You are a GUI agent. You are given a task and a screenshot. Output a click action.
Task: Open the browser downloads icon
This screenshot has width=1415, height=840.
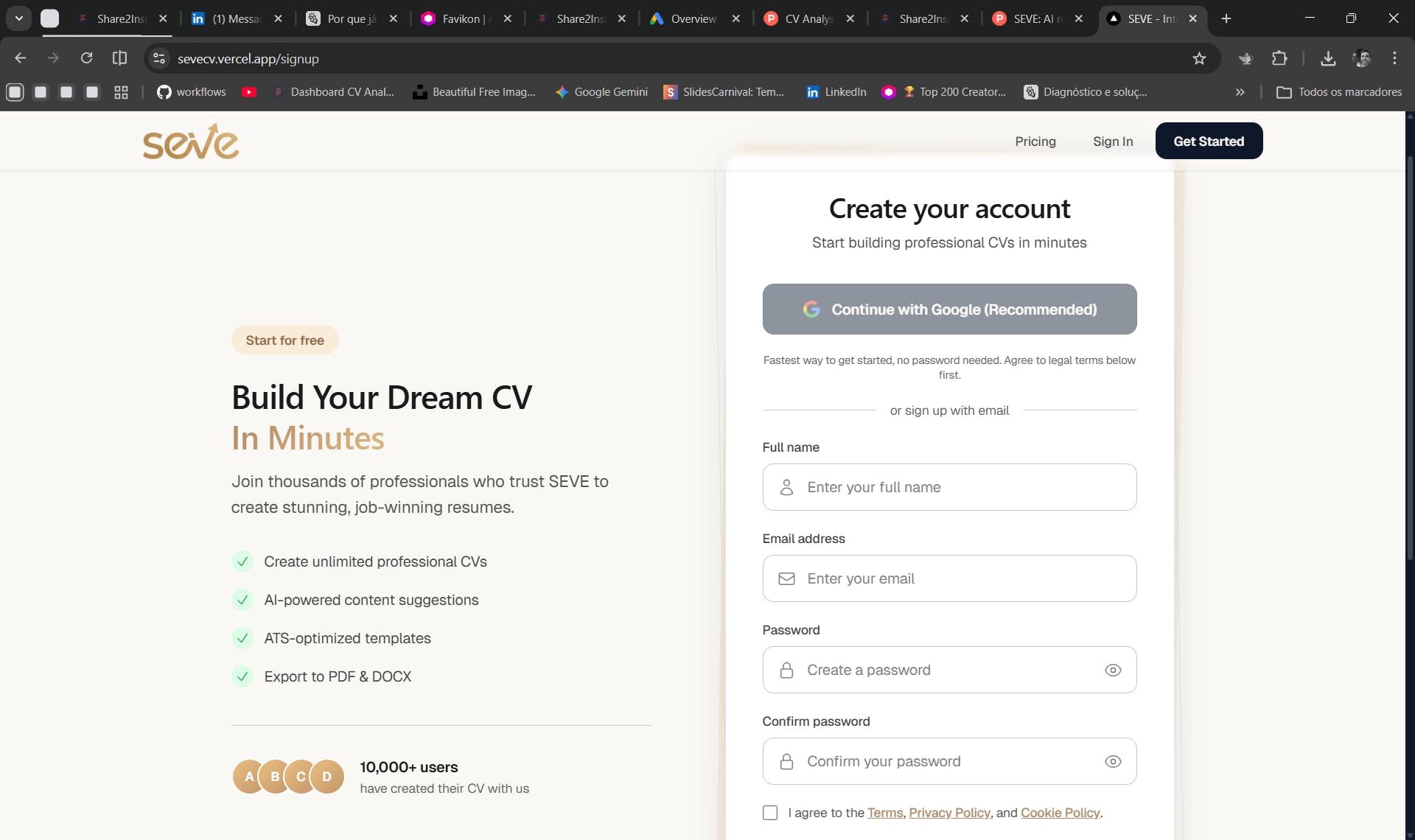(1328, 58)
